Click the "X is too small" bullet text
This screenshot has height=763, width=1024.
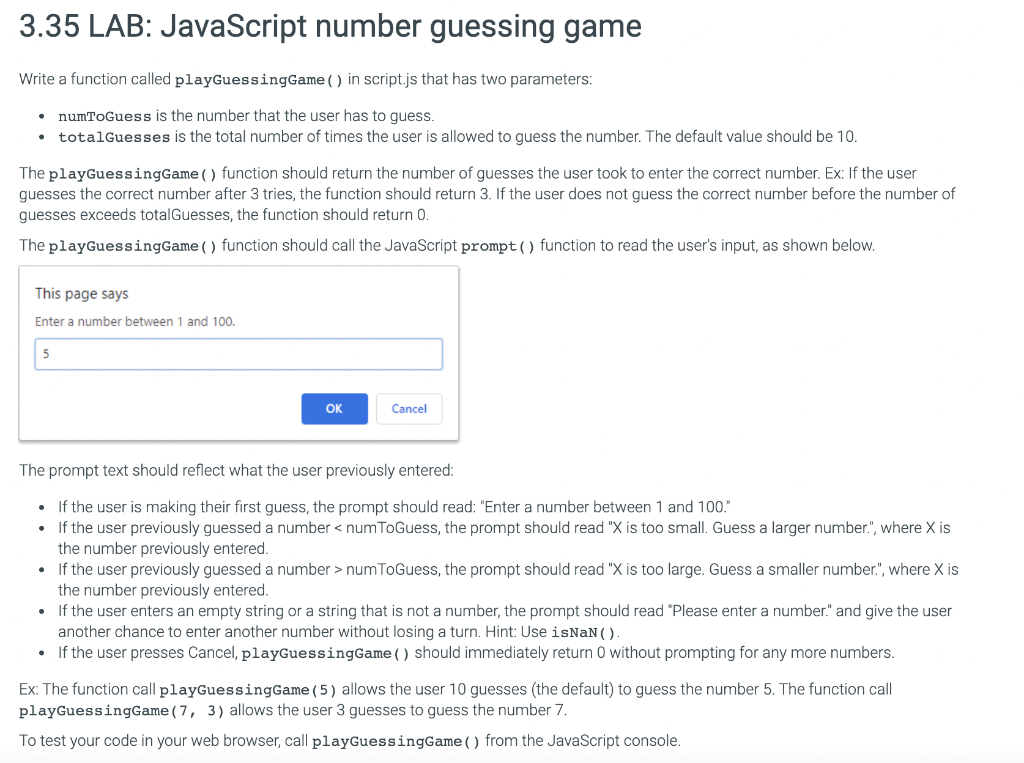tap(504, 538)
